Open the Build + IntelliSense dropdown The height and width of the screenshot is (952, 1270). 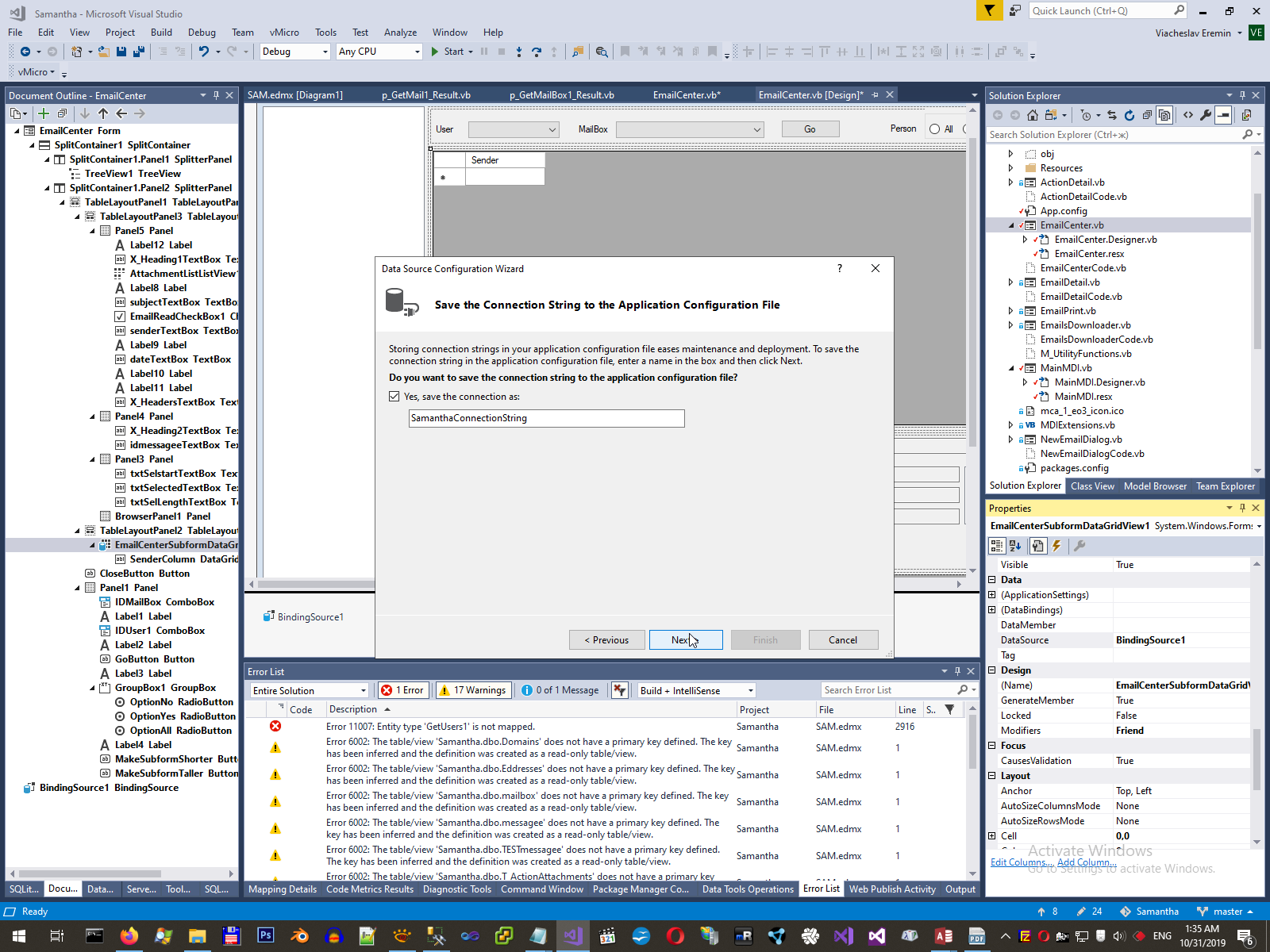click(x=697, y=690)
